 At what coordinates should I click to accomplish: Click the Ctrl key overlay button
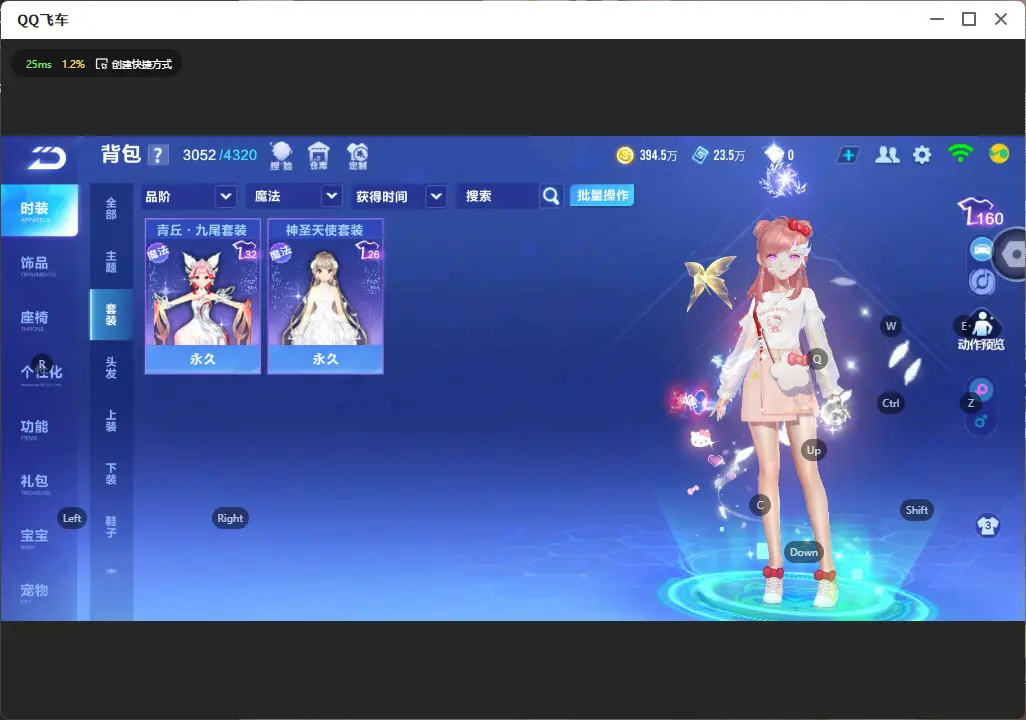click(x=891, y=403)
